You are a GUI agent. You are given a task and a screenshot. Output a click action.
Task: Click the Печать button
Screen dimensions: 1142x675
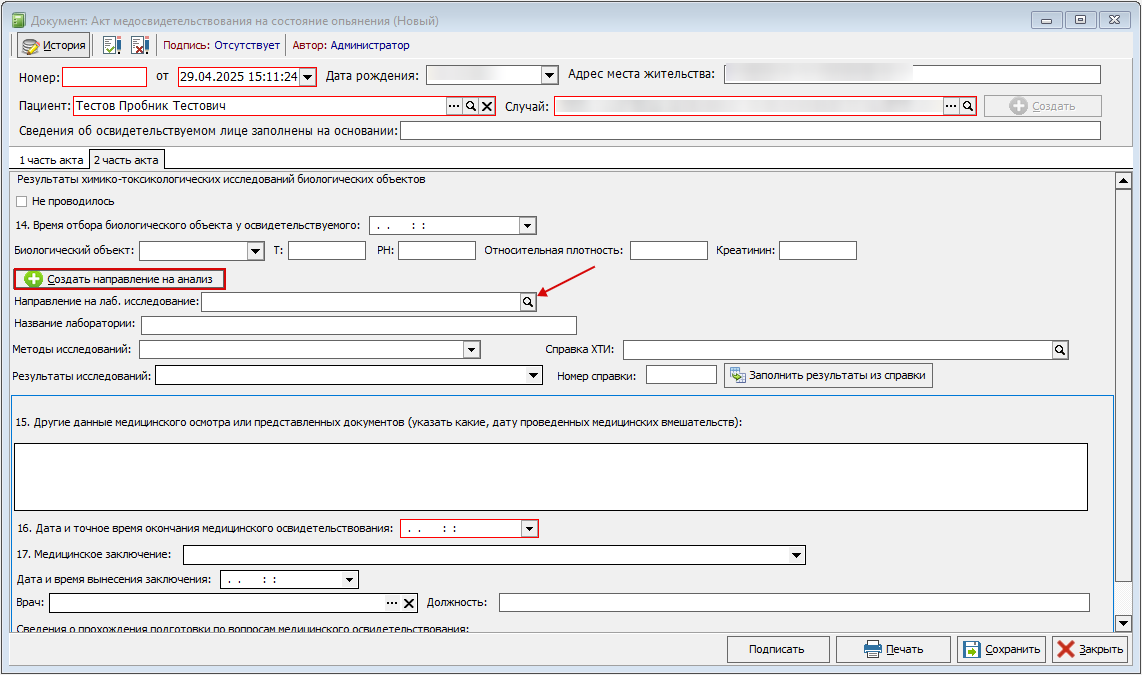point(893,650)
